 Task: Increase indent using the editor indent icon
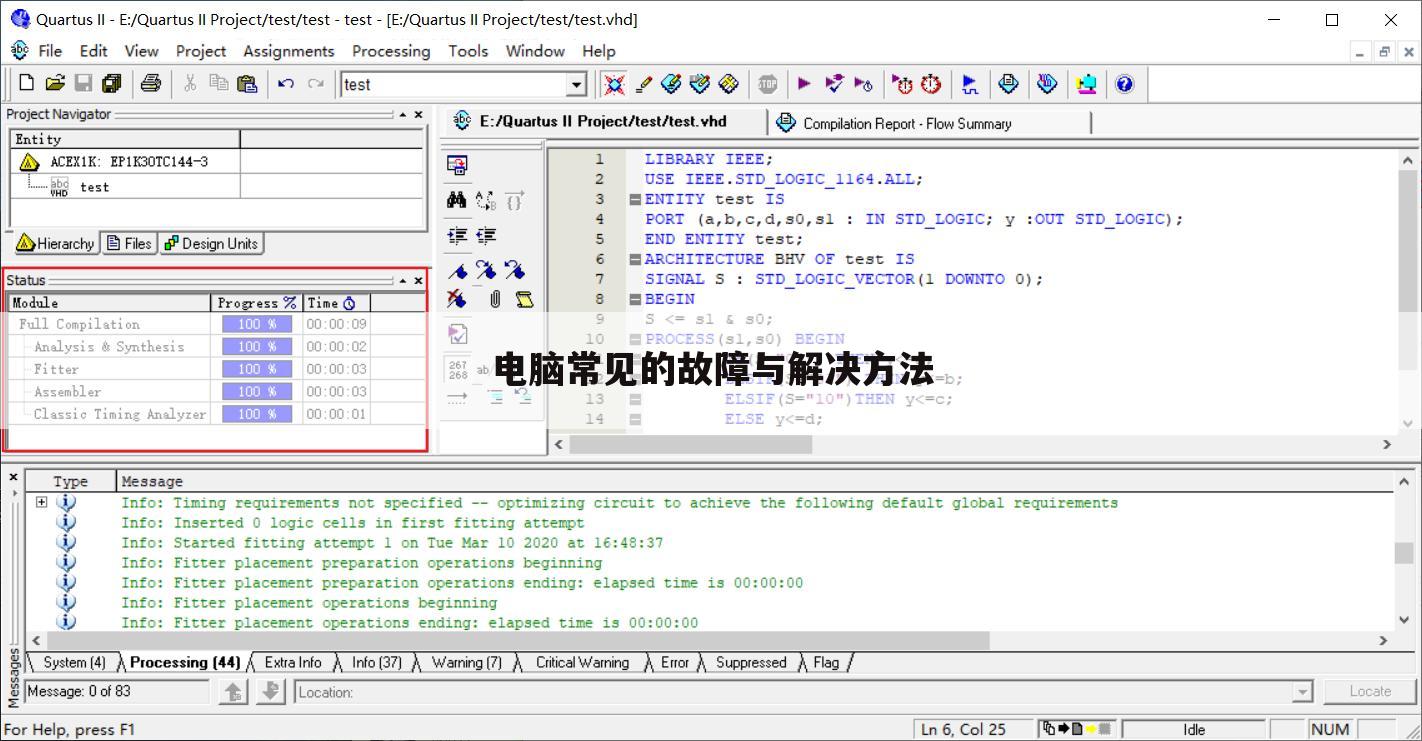click(x=457, y=236)
